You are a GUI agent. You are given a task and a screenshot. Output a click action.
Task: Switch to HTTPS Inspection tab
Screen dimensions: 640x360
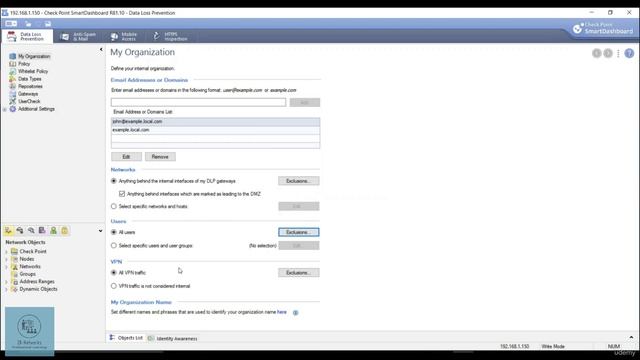pos(171,37)
